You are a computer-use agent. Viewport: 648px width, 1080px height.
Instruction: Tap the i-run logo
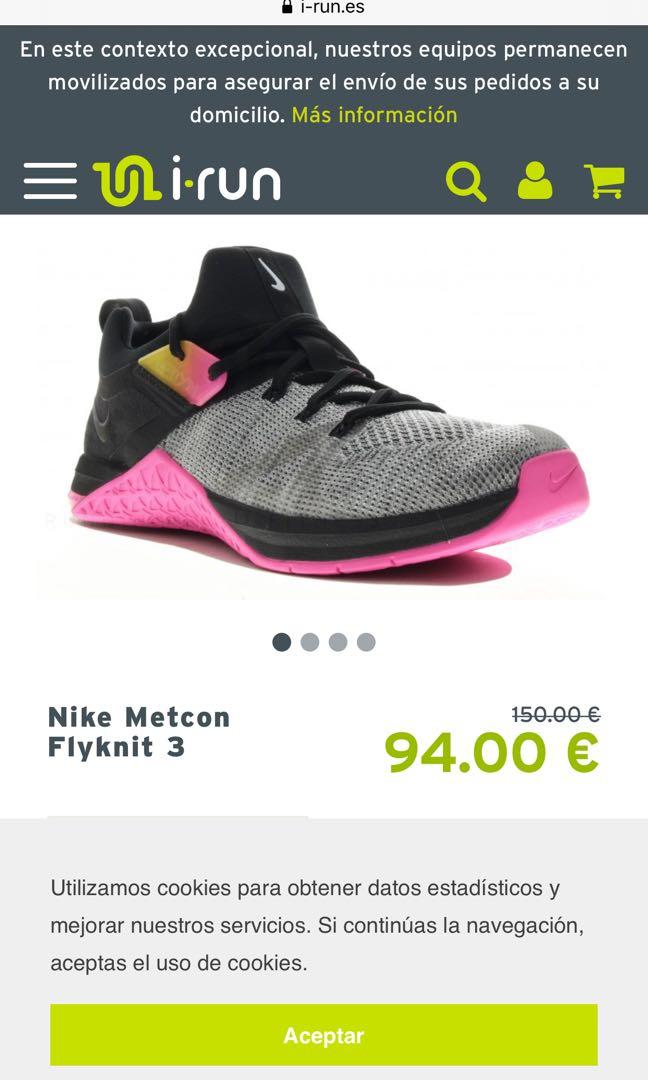pos(187,180)
